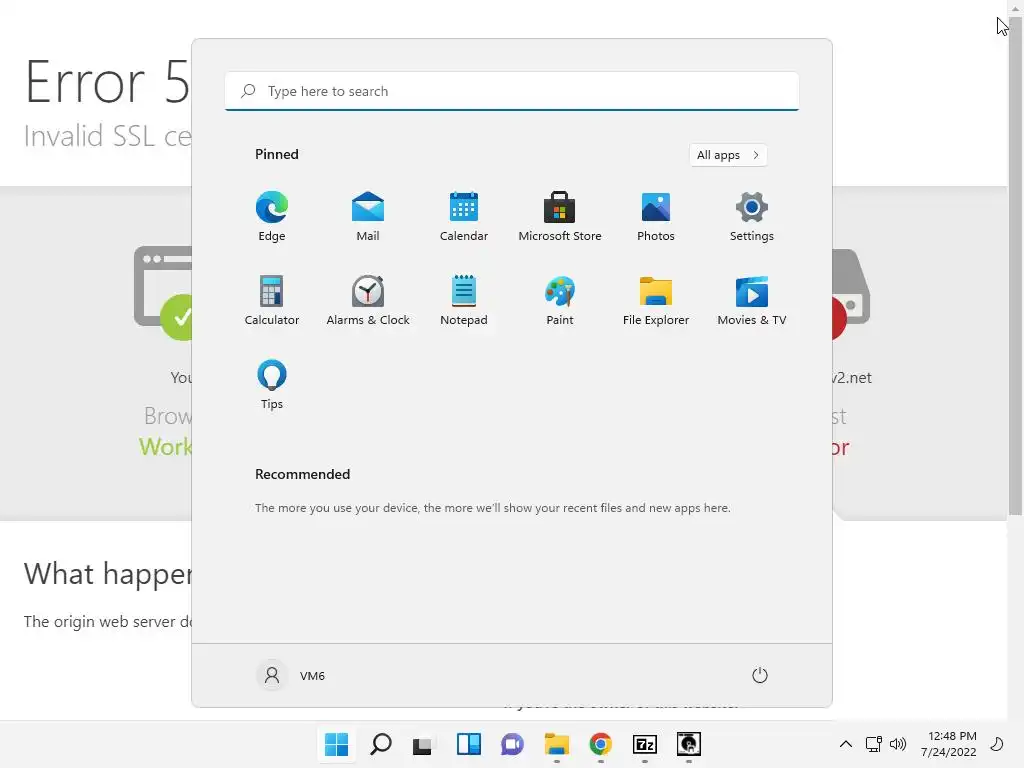
Task: Open Notepad
Action: 464,300
